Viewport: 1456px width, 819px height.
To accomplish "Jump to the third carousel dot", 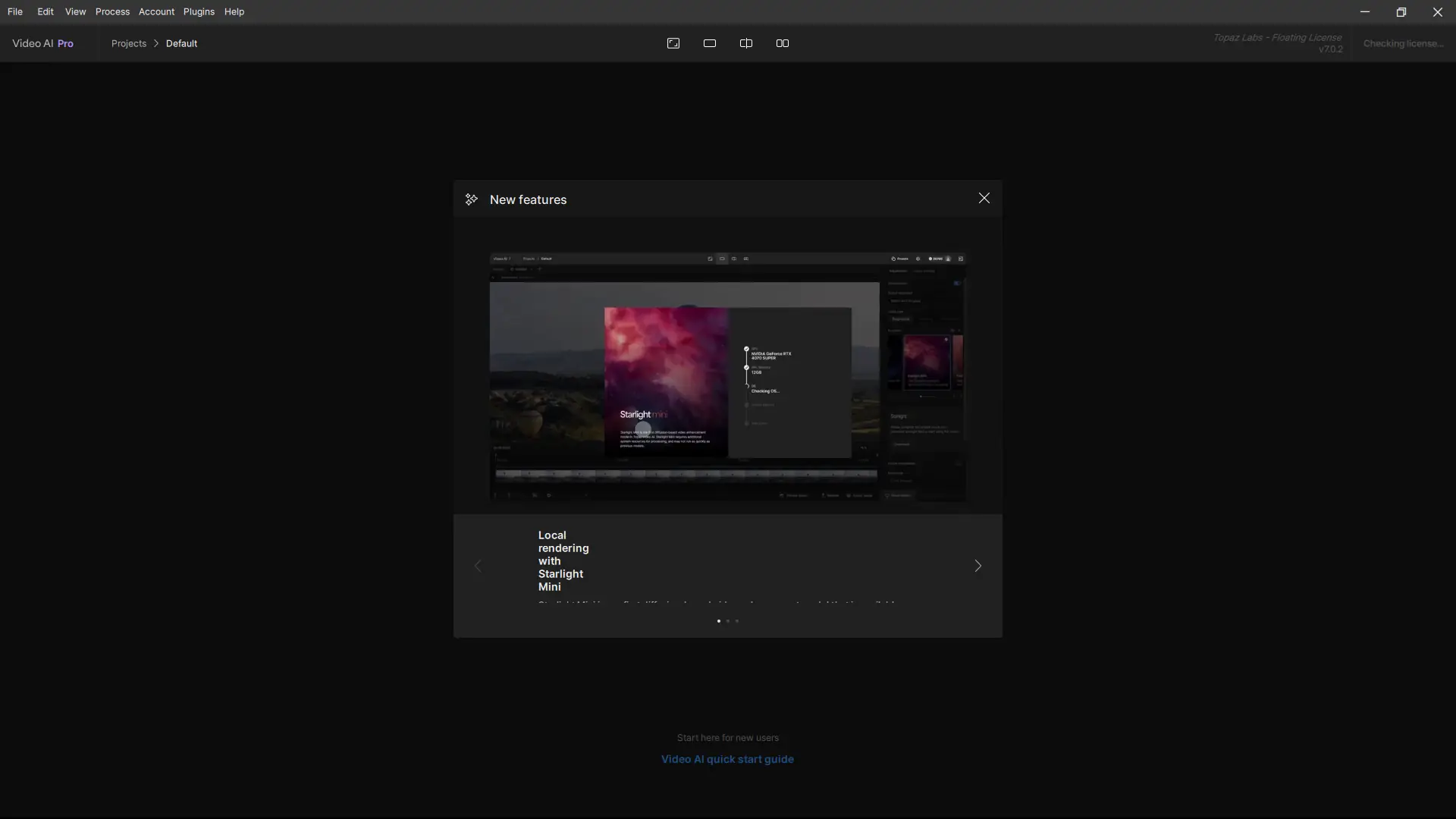I will click(x=737, y=621).
